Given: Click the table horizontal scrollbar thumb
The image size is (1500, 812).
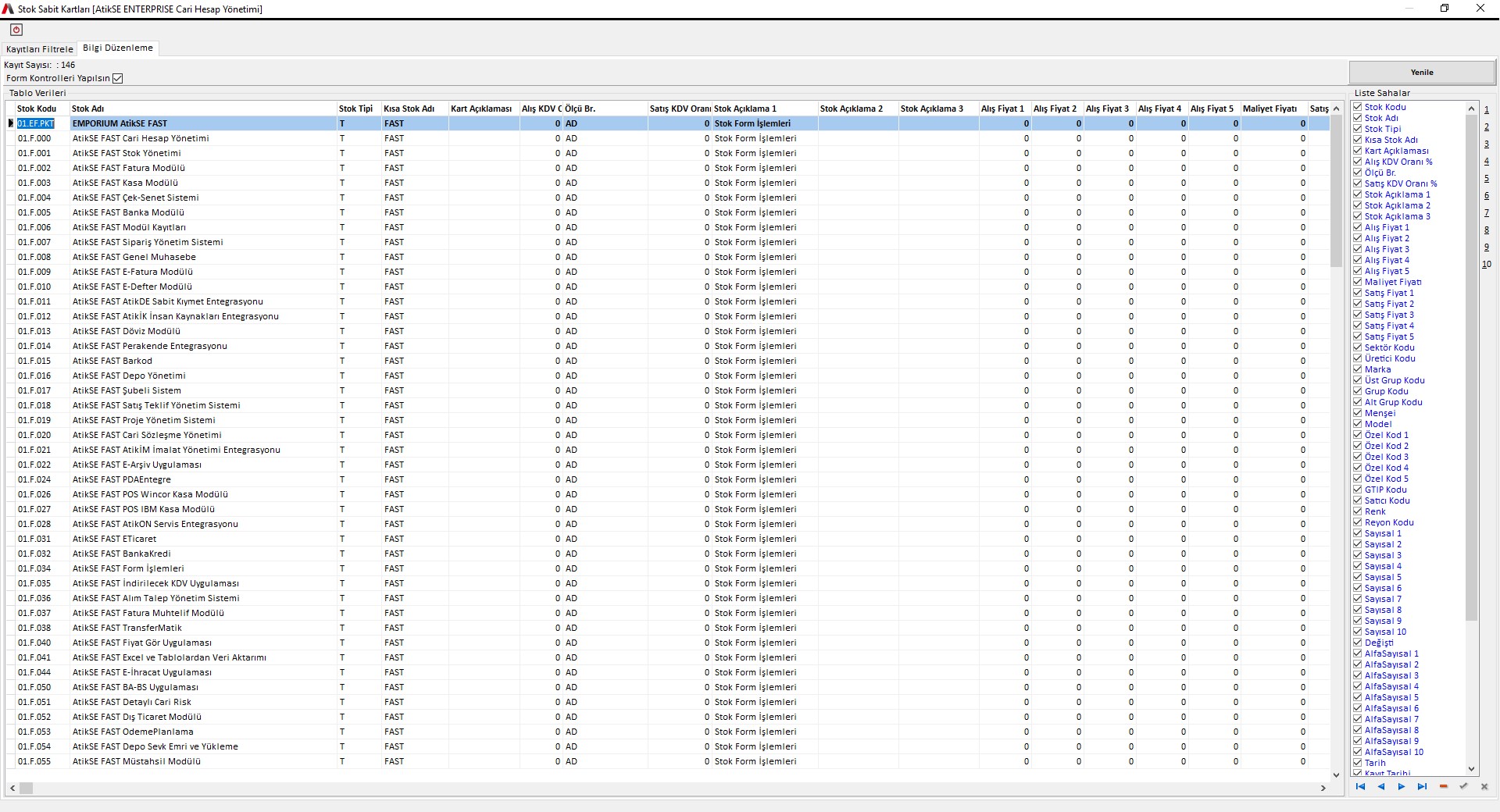Looking at the screenshot, I should (27, 789).
